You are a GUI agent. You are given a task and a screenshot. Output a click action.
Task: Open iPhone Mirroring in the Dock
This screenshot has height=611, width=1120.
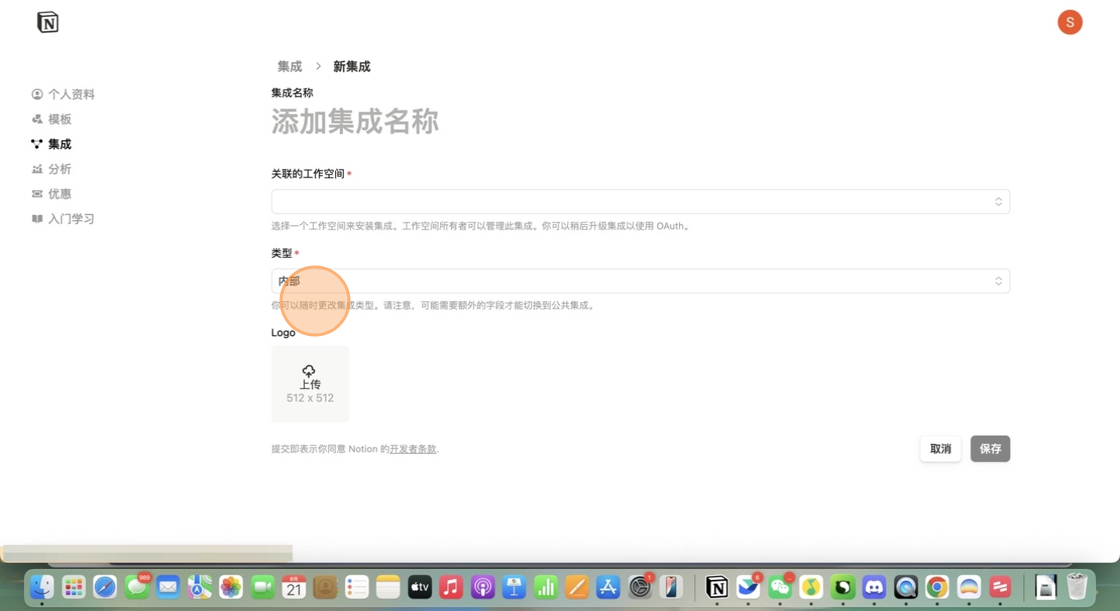click(x=671, y=587)
